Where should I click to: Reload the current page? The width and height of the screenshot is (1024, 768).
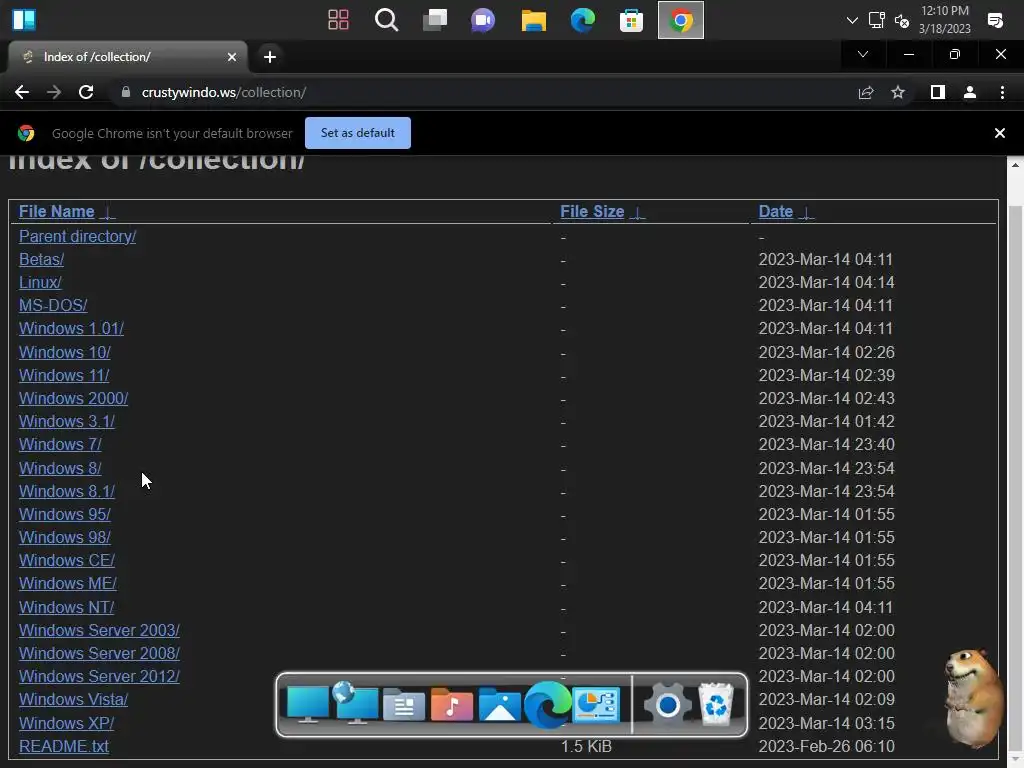pyautogui.click(x=86, y=92)
